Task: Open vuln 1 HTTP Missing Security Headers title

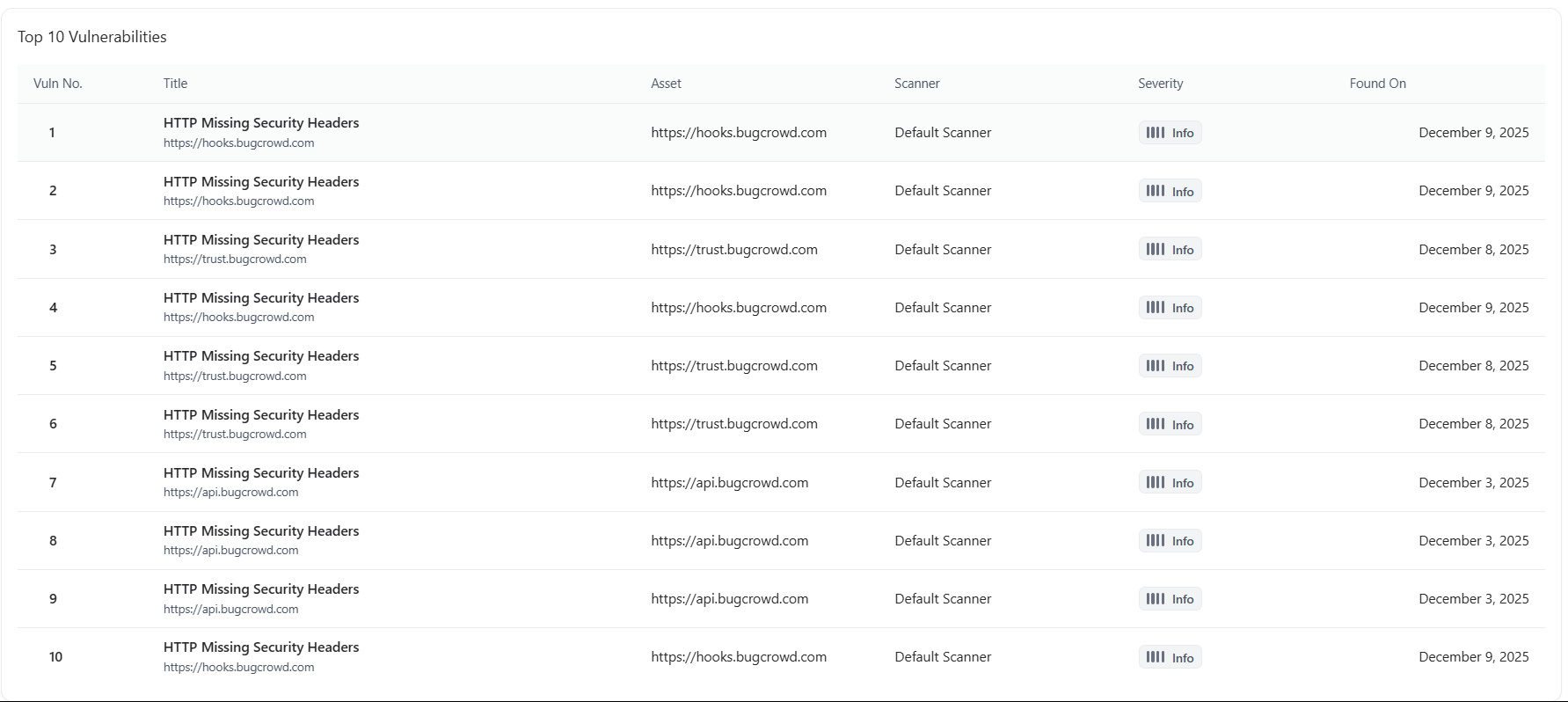Action: coord(261,123)
